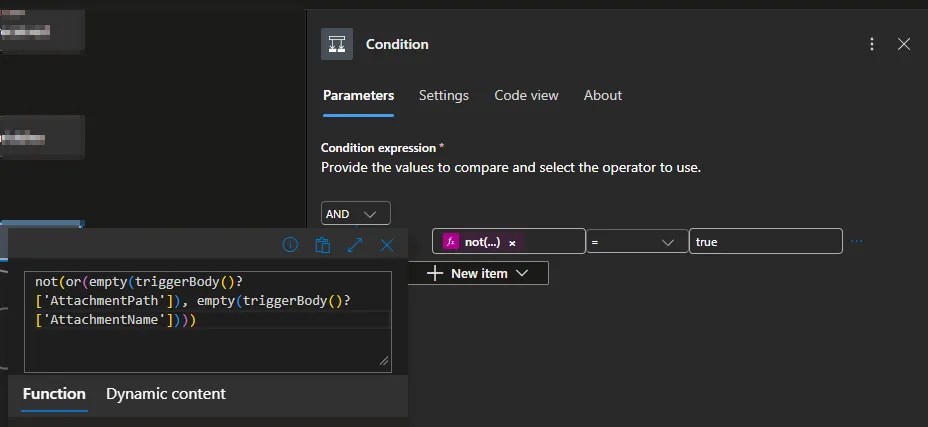This screenshot has height=427, width=928.
Task: Switch to the Settings tab
Action: pos(443,95)
